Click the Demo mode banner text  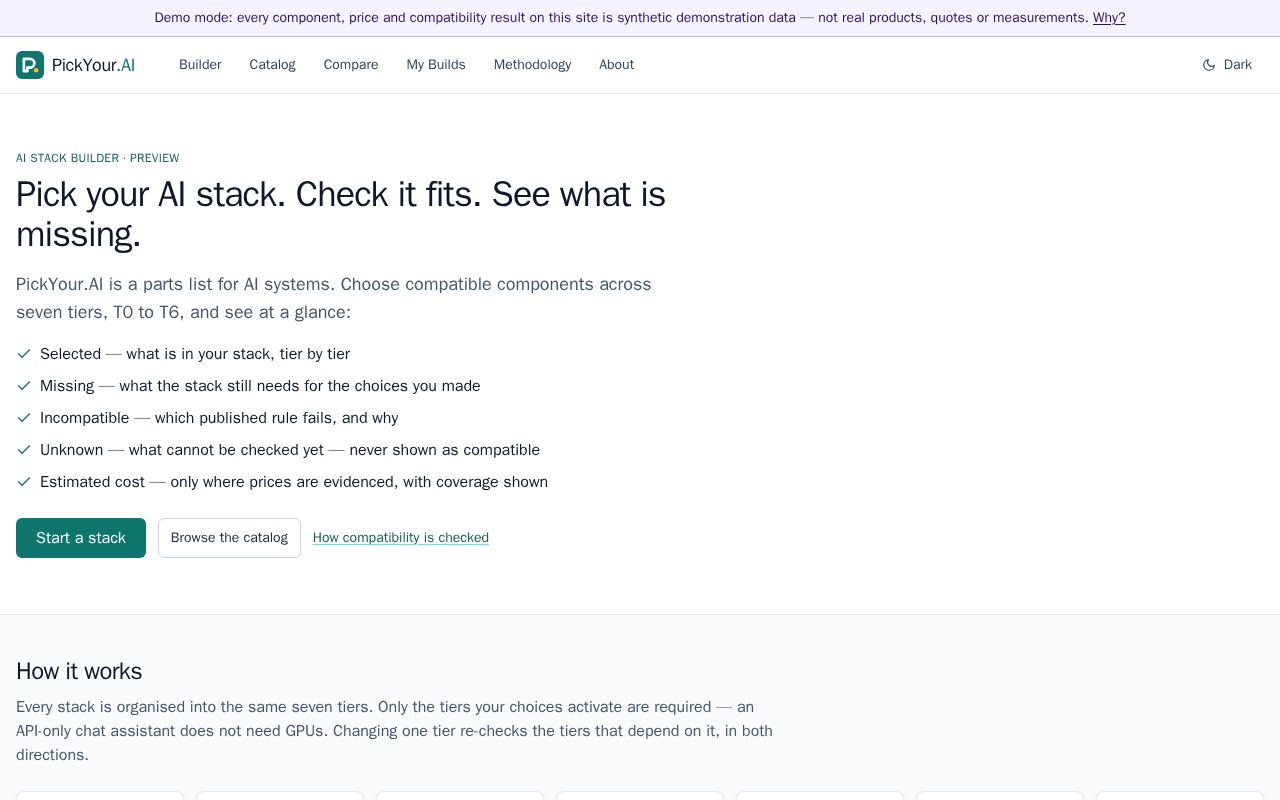tap(621, 18)
